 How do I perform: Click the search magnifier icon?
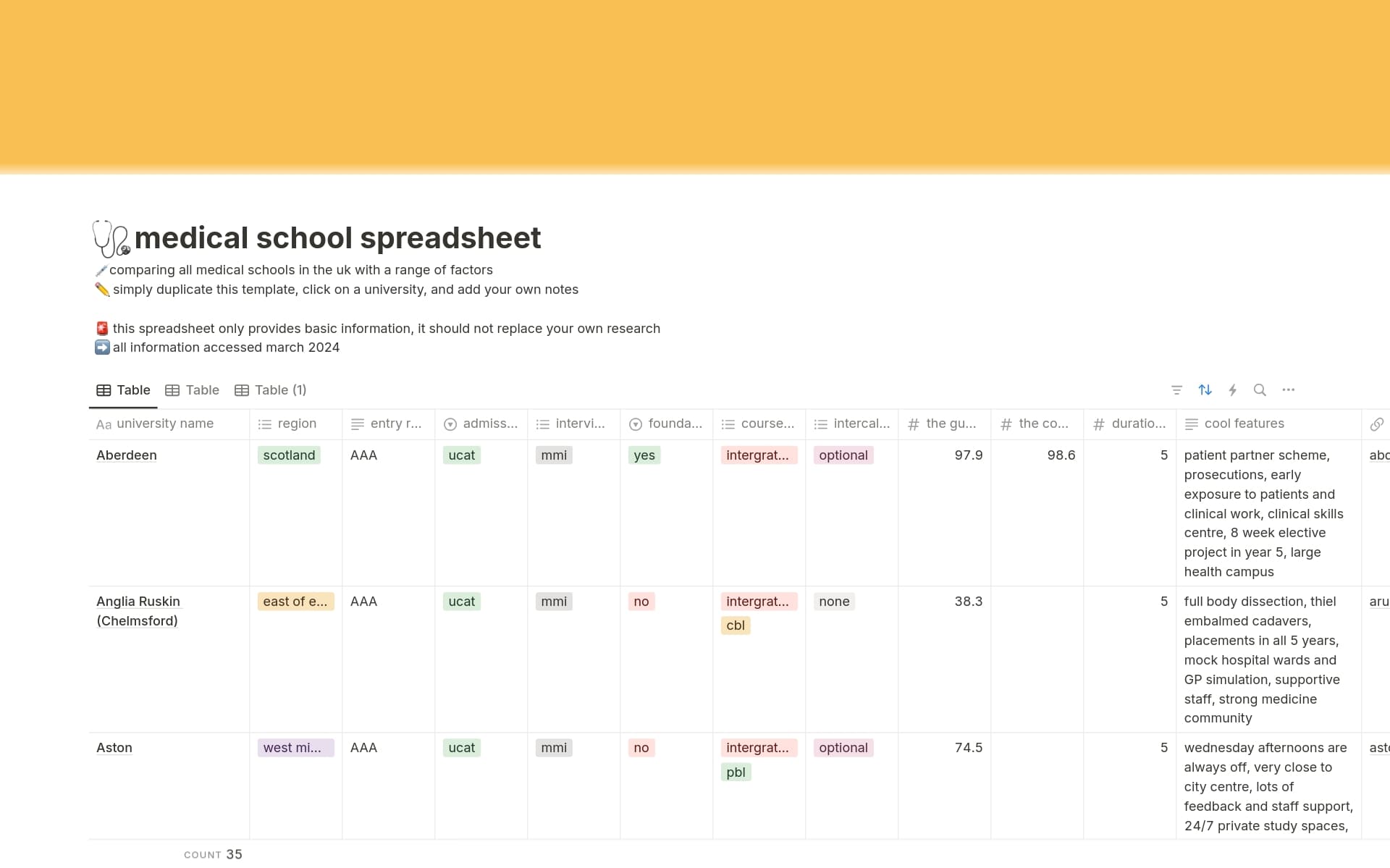pos(1260,389)
